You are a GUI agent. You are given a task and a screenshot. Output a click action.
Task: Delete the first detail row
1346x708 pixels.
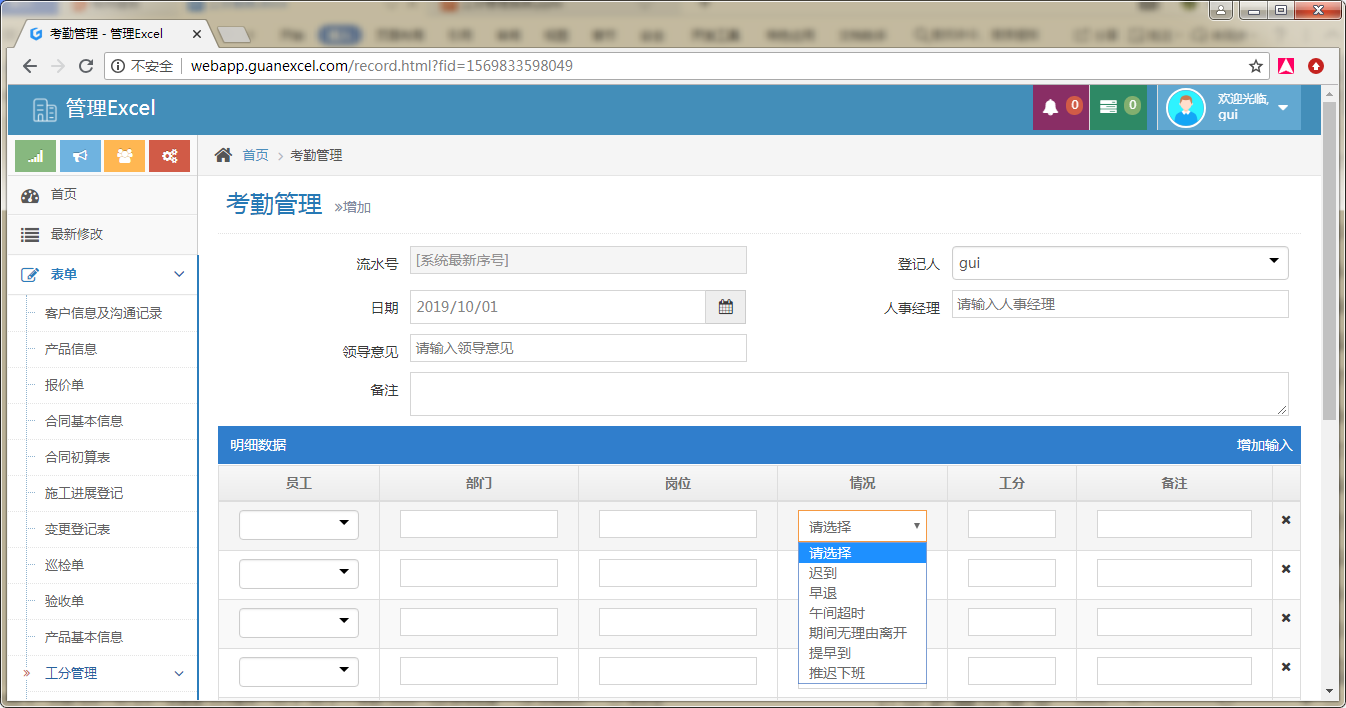1286,520
